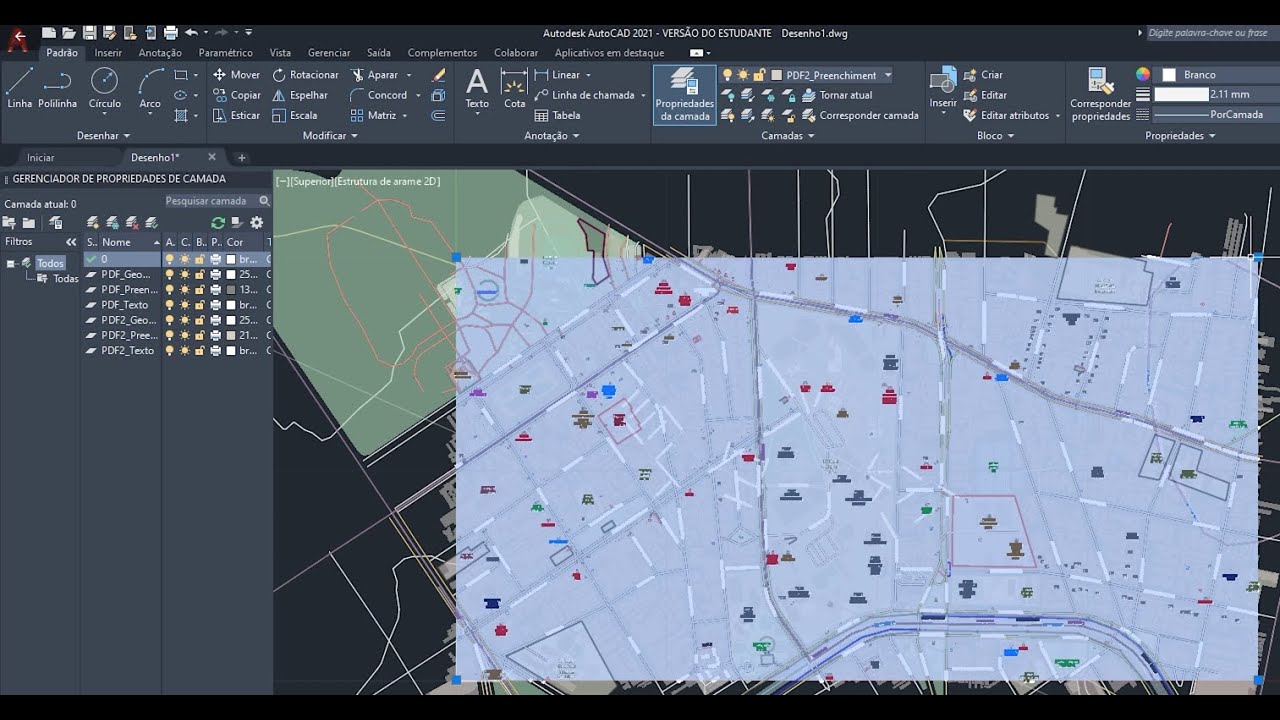This screenshot has height=720, width=1280.
Task: Toggle the lock for layer PDF_Geo...
Action: [x=200, y=274]
